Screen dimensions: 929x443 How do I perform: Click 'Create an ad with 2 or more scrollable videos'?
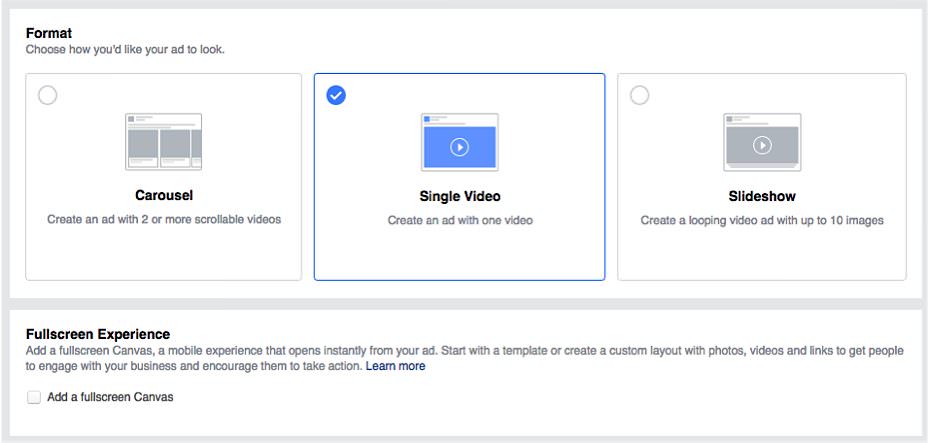click(164, 219)
